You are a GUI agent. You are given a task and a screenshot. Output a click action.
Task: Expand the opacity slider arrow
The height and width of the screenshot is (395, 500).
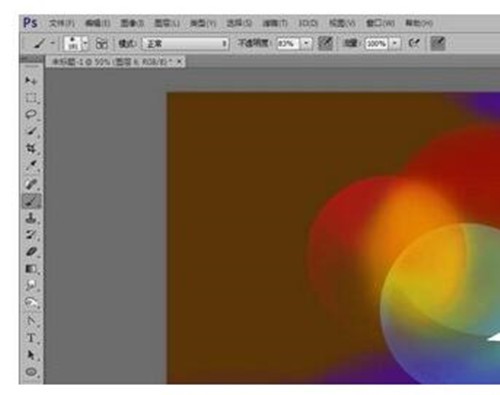(306, 43)
